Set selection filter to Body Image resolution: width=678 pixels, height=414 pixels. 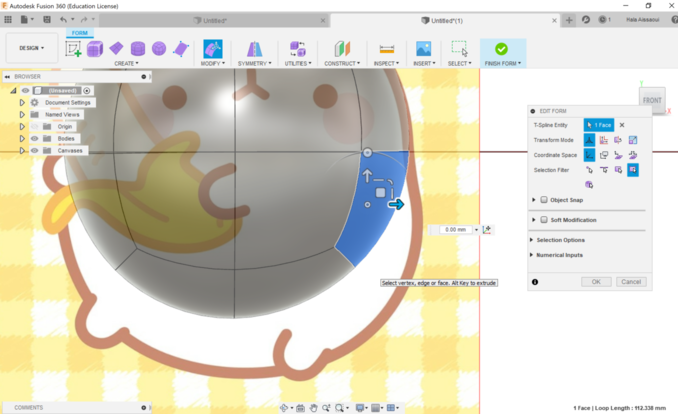pos(589,185)
